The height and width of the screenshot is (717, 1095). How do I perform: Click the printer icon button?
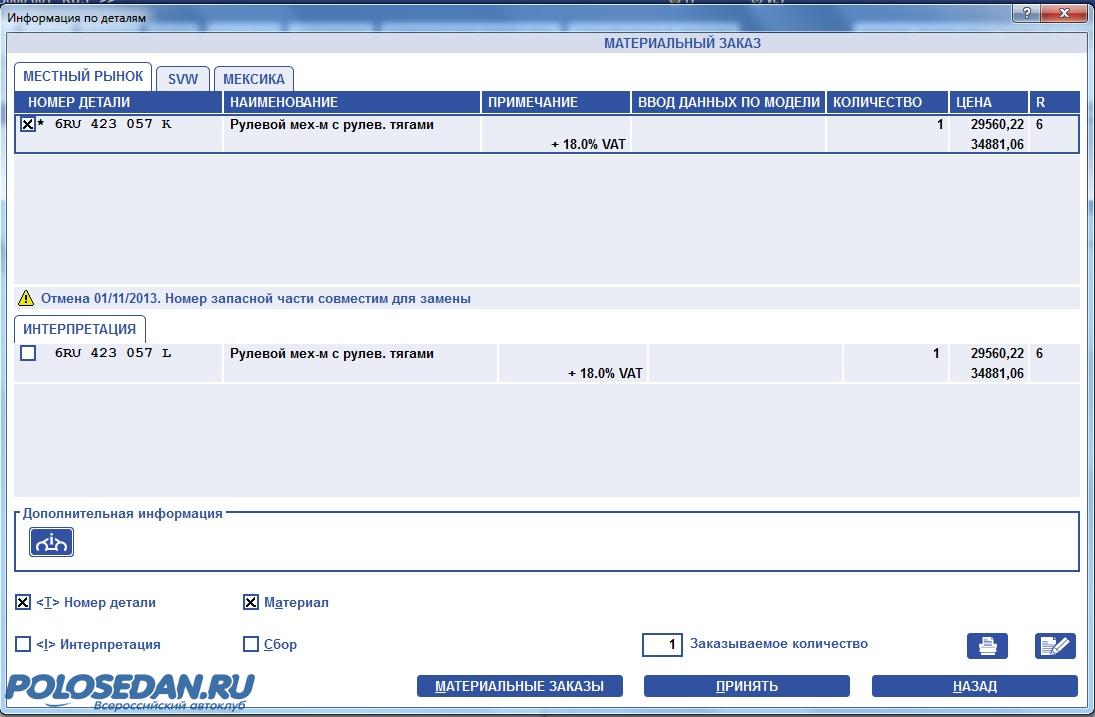pos(987,646)
